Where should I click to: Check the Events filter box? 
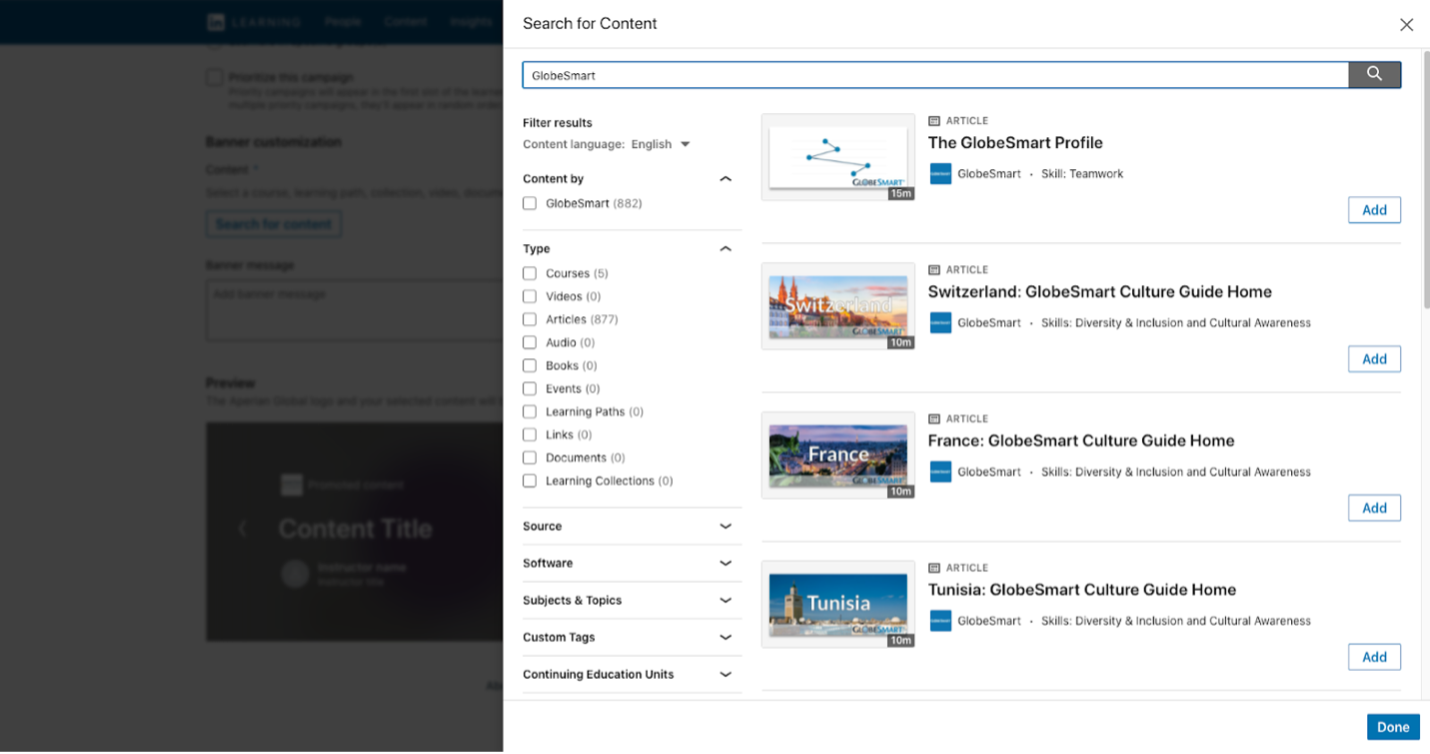[530, 389]
